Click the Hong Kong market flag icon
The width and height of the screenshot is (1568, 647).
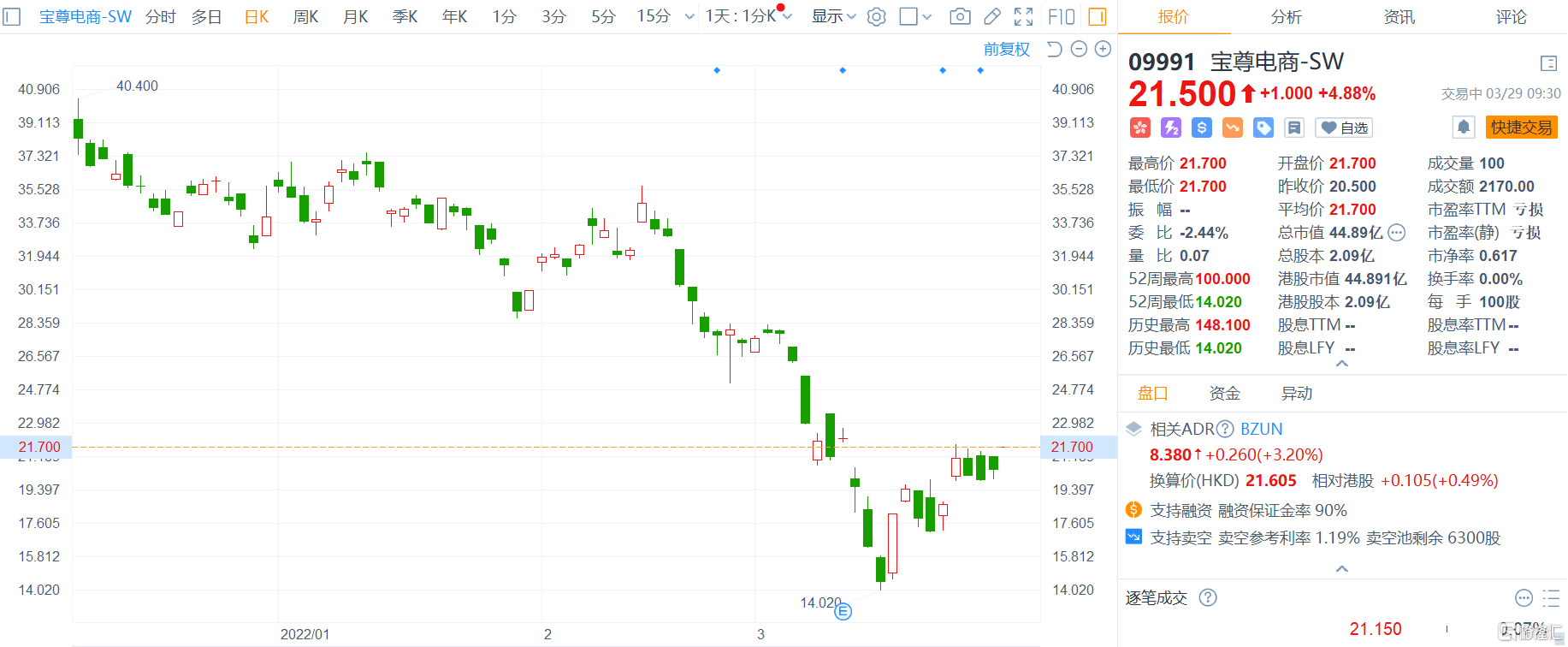coord(1139,128)
